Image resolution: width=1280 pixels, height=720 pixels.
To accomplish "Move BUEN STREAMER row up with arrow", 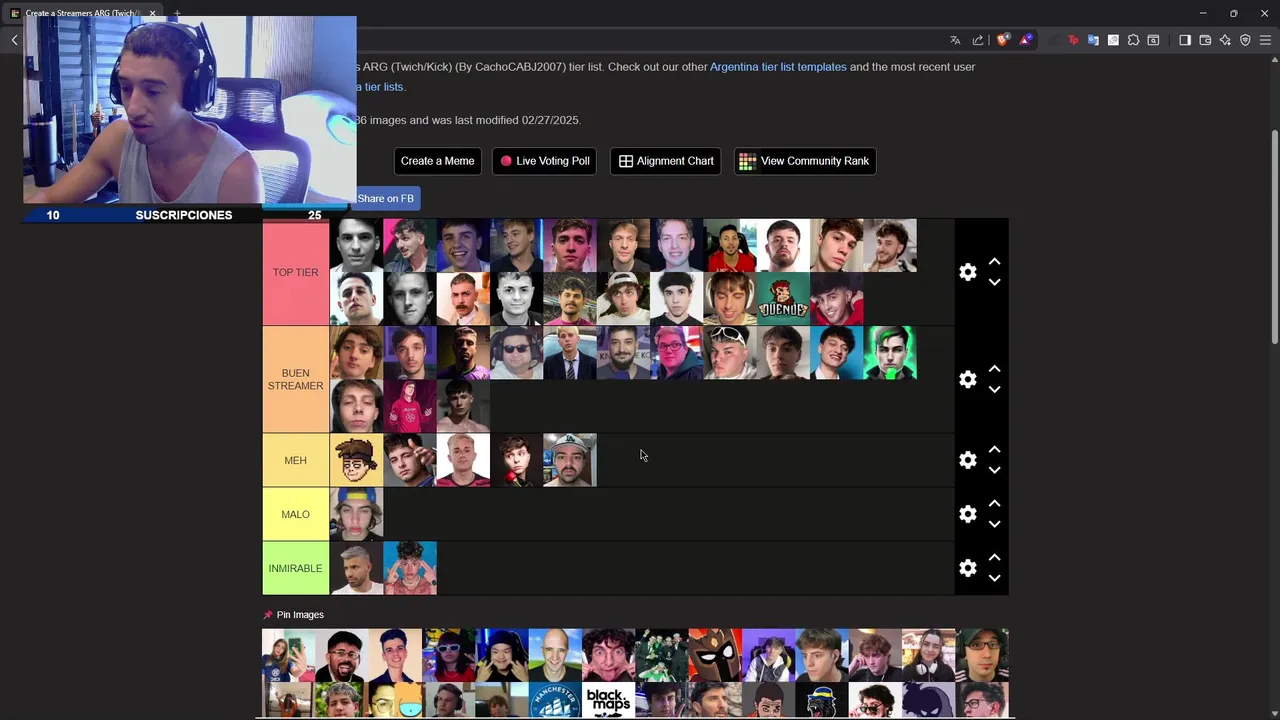I will pyautogui.click(x=994, y=368).
